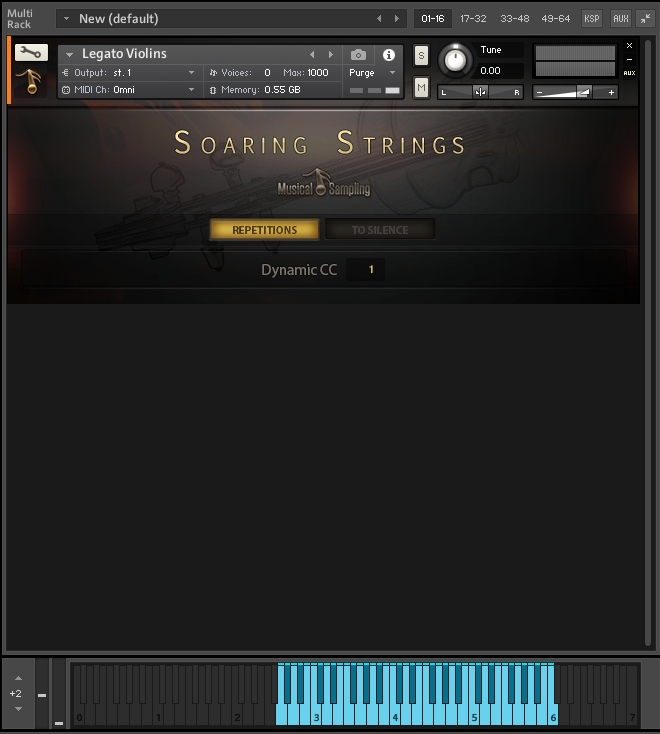Toggle the AUX panel in rack header

621,18
